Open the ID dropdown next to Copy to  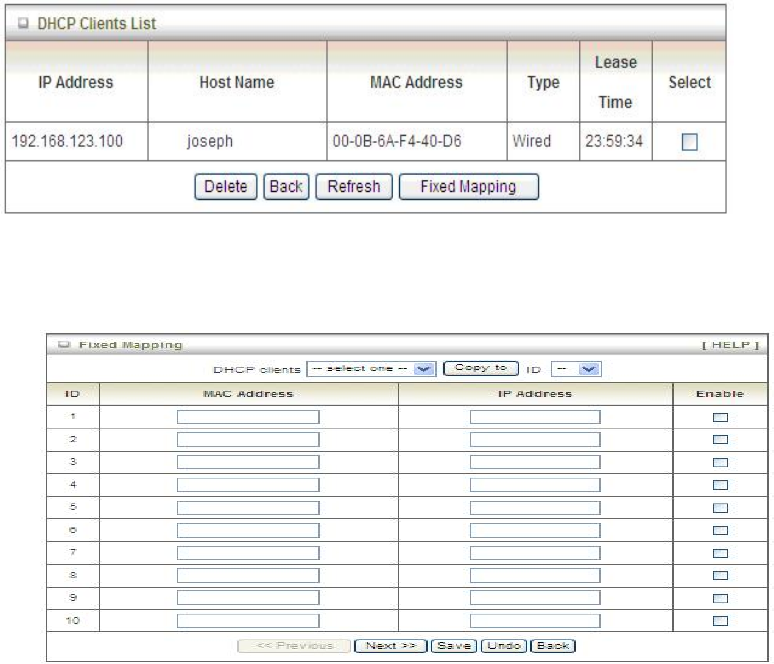click(x=576, y=369)
